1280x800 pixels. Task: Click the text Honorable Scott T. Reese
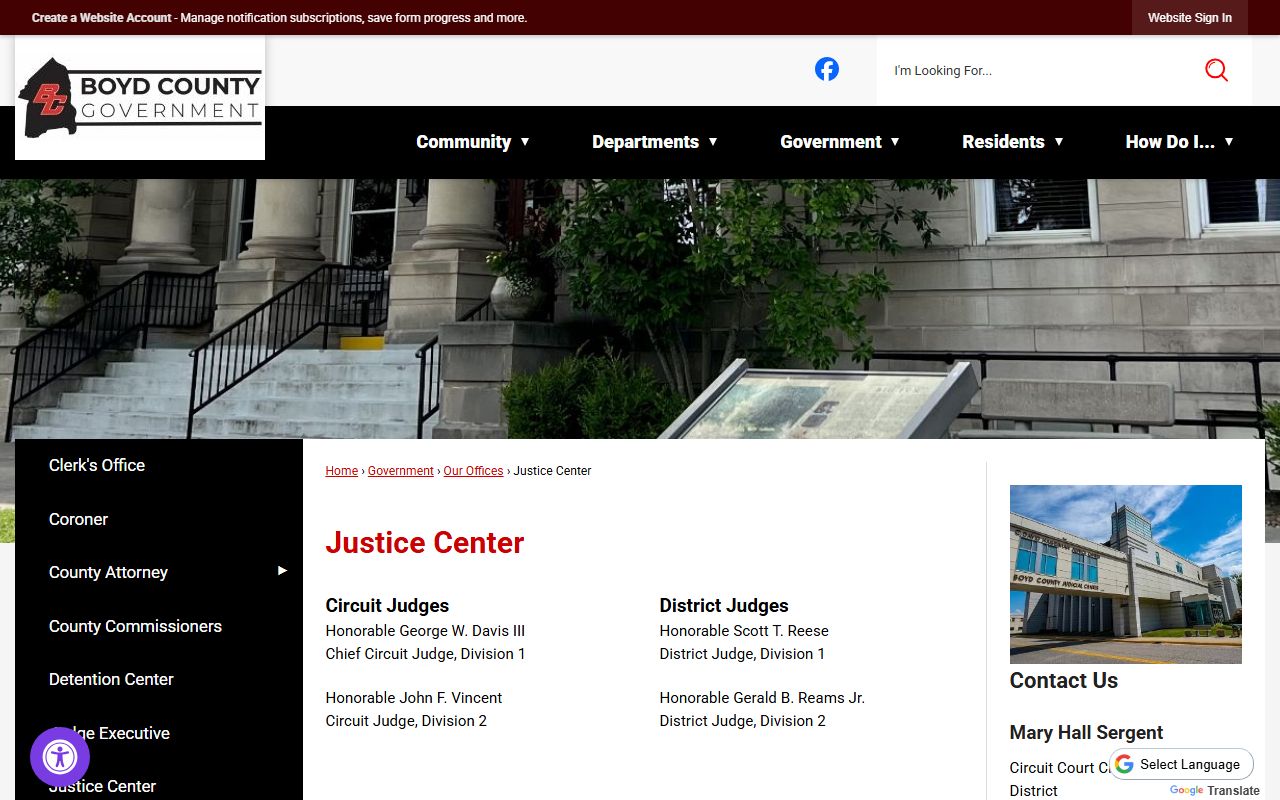744,631
